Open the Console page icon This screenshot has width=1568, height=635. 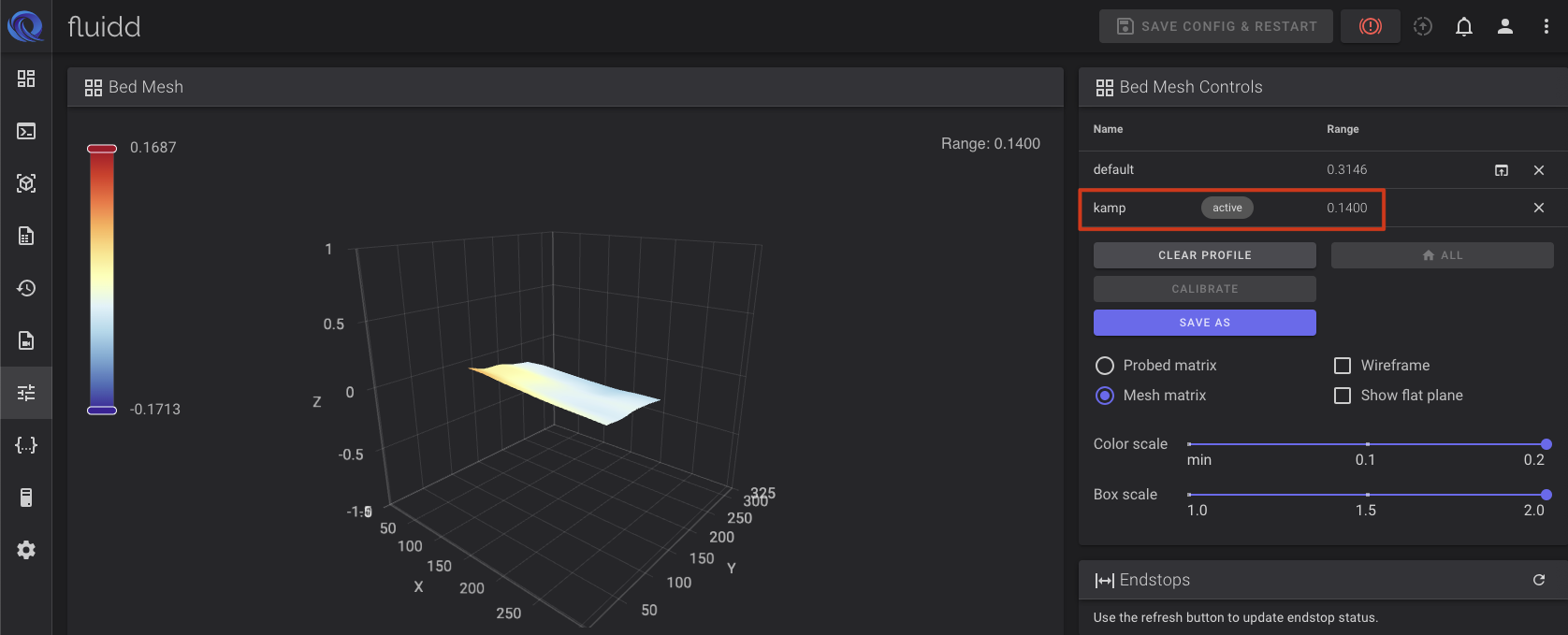click(x=26, y=131)
